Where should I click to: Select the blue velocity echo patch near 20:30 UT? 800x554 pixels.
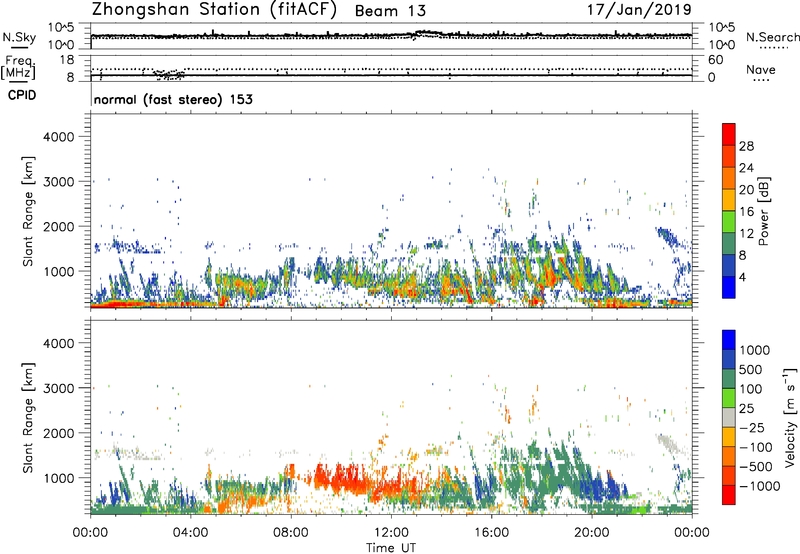point(605,486)
